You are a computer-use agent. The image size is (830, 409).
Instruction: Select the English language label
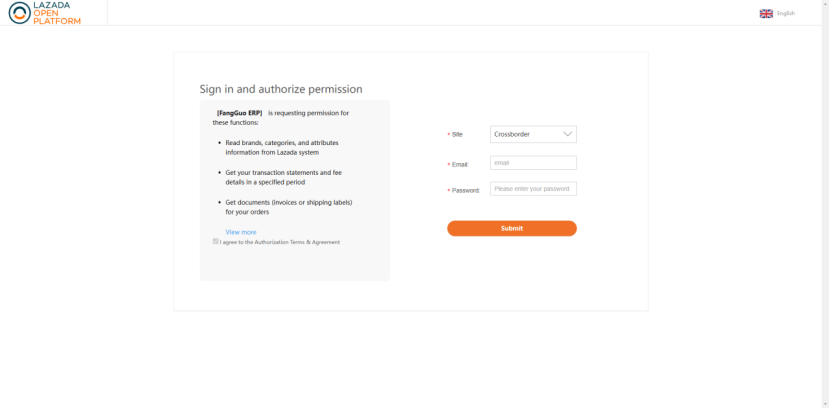click(786, 13)
